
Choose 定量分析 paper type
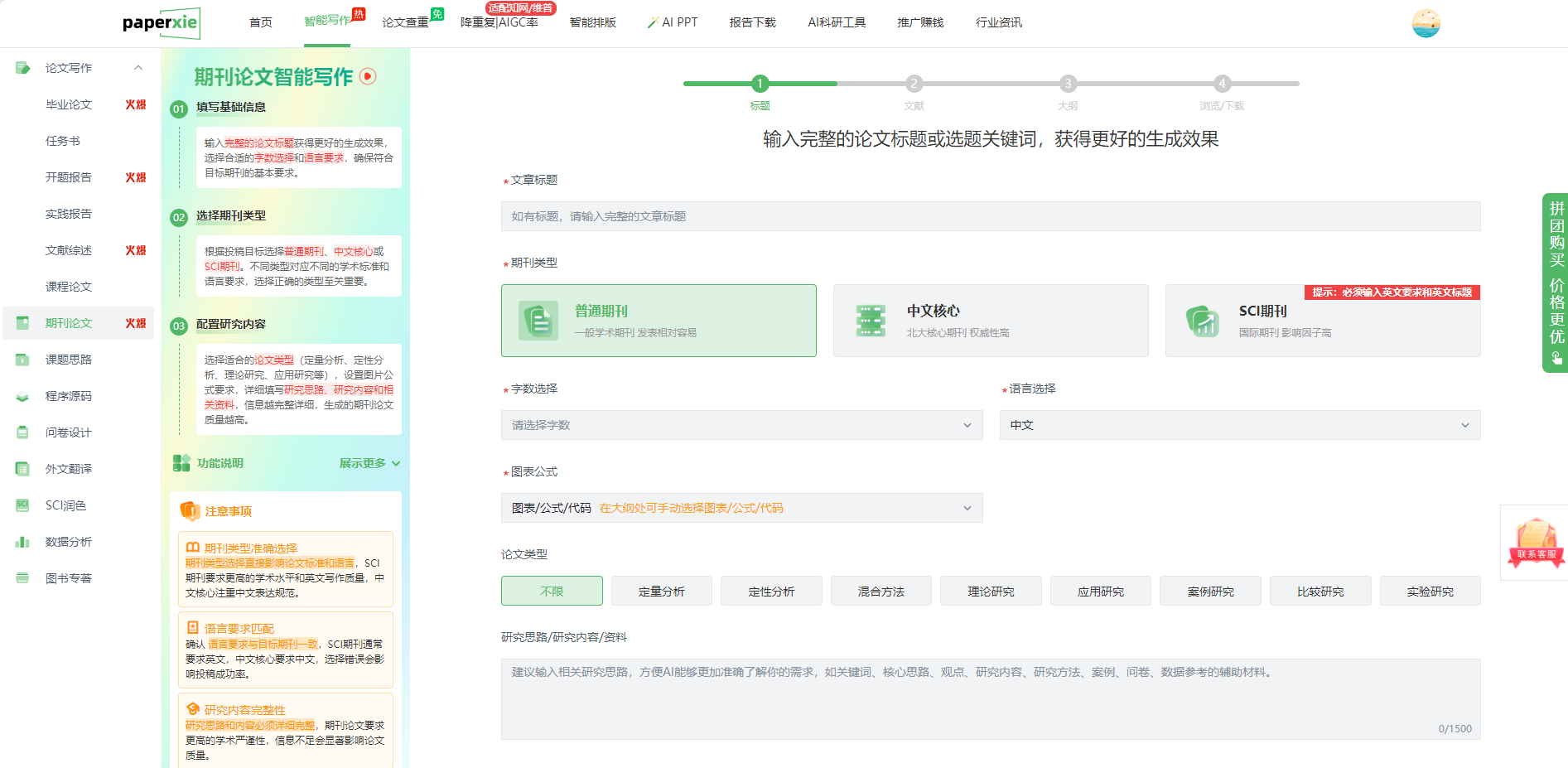[661, 592]
